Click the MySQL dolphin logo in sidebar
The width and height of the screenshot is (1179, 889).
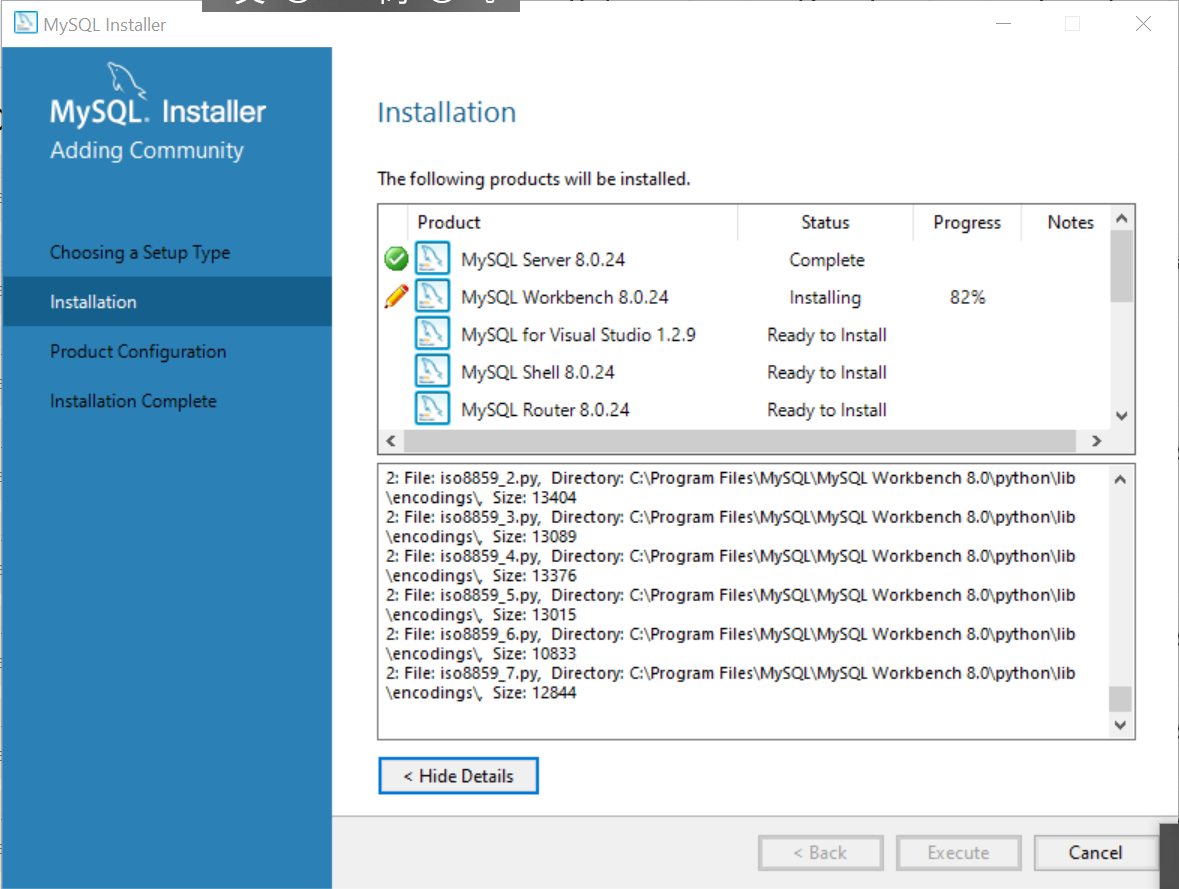tap(126, 80)
